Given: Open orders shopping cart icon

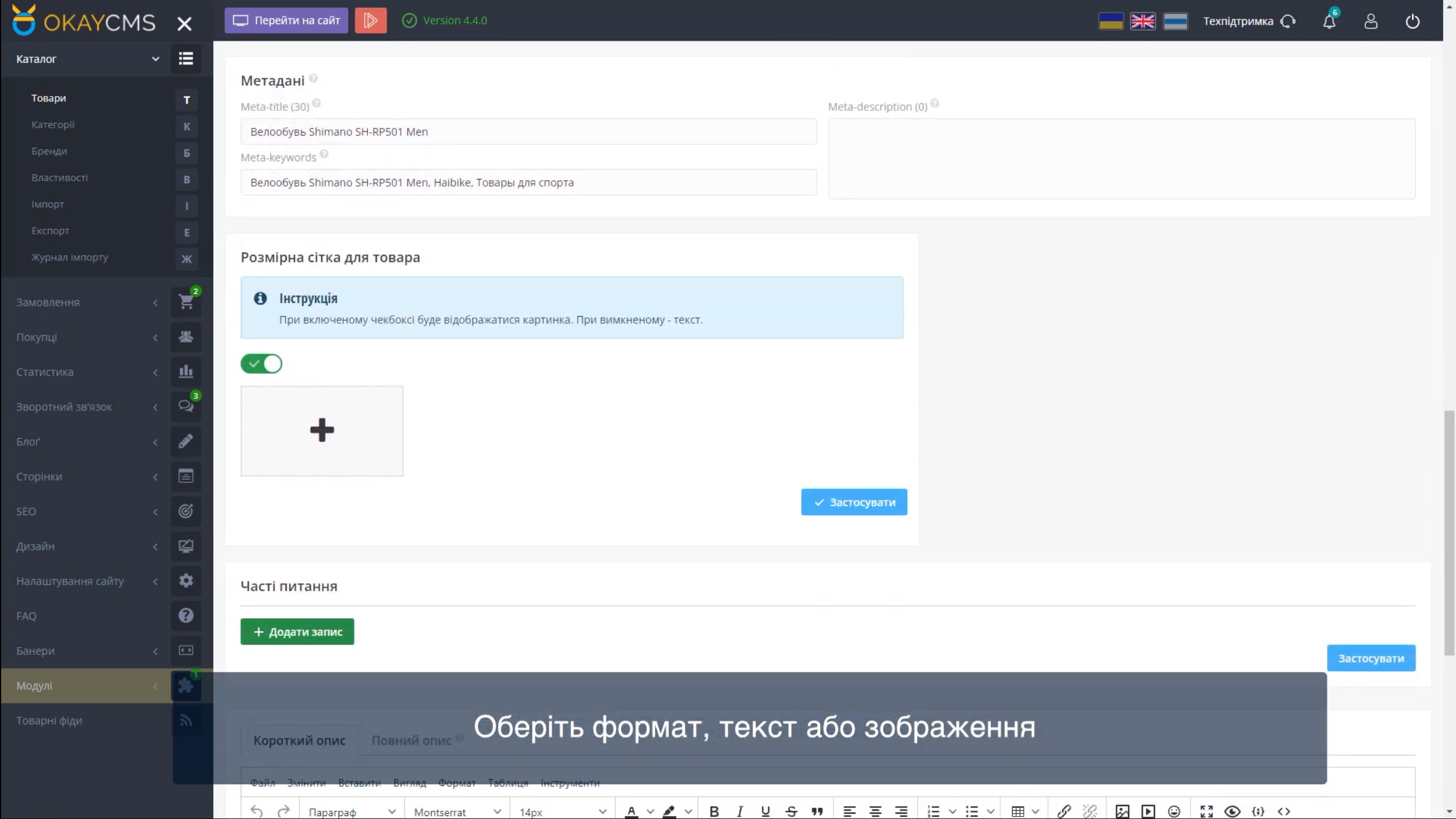Looking at the screenshot, I should click(x=186, y=302).
